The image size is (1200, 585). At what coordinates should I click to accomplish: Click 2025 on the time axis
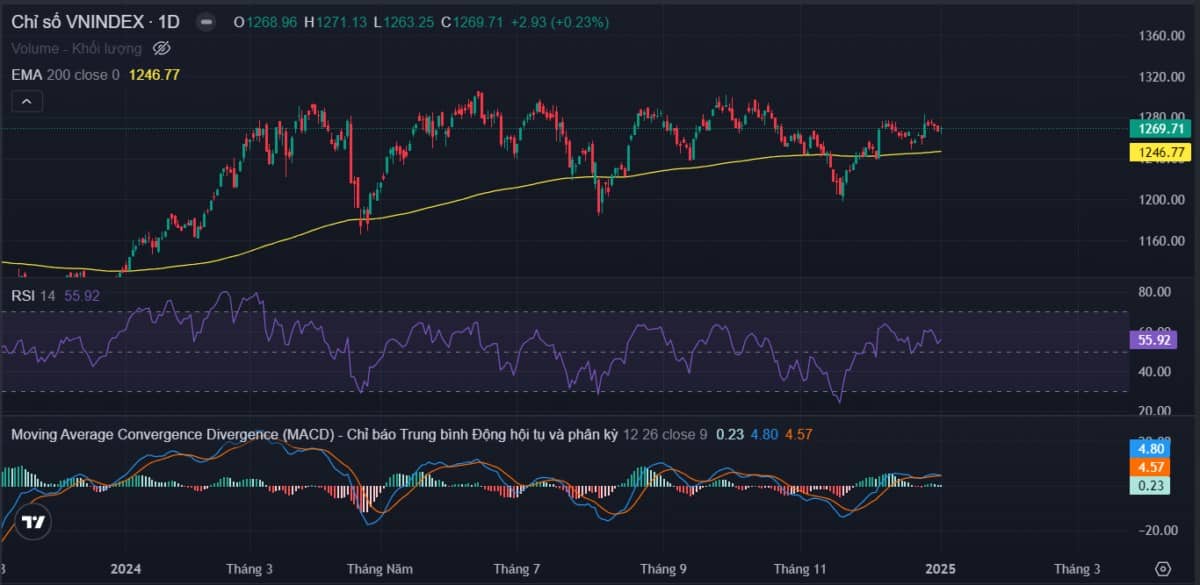[x=941, y=569]
